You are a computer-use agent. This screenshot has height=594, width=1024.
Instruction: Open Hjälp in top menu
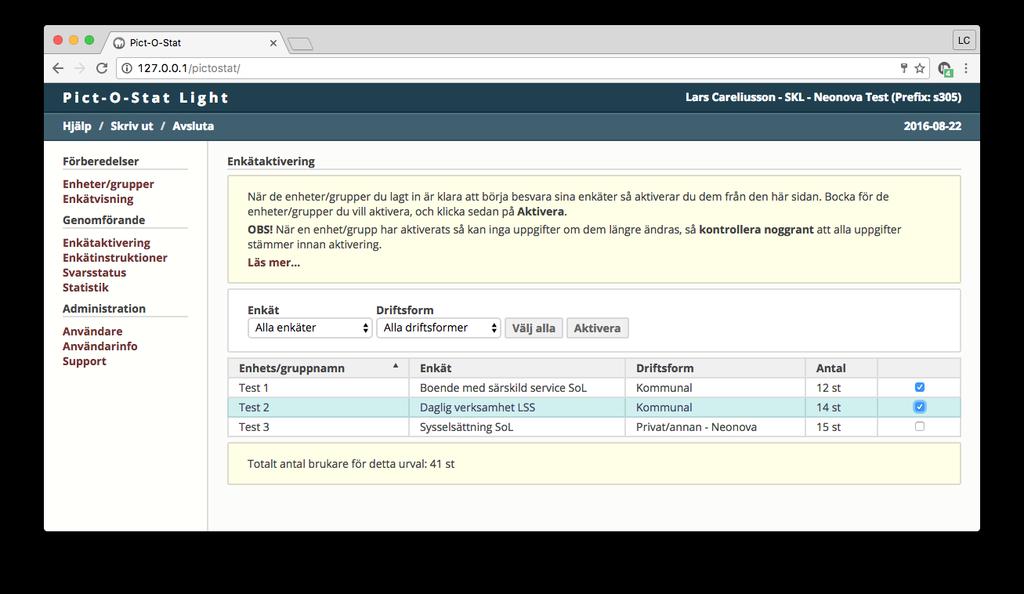tap(77, 126)
